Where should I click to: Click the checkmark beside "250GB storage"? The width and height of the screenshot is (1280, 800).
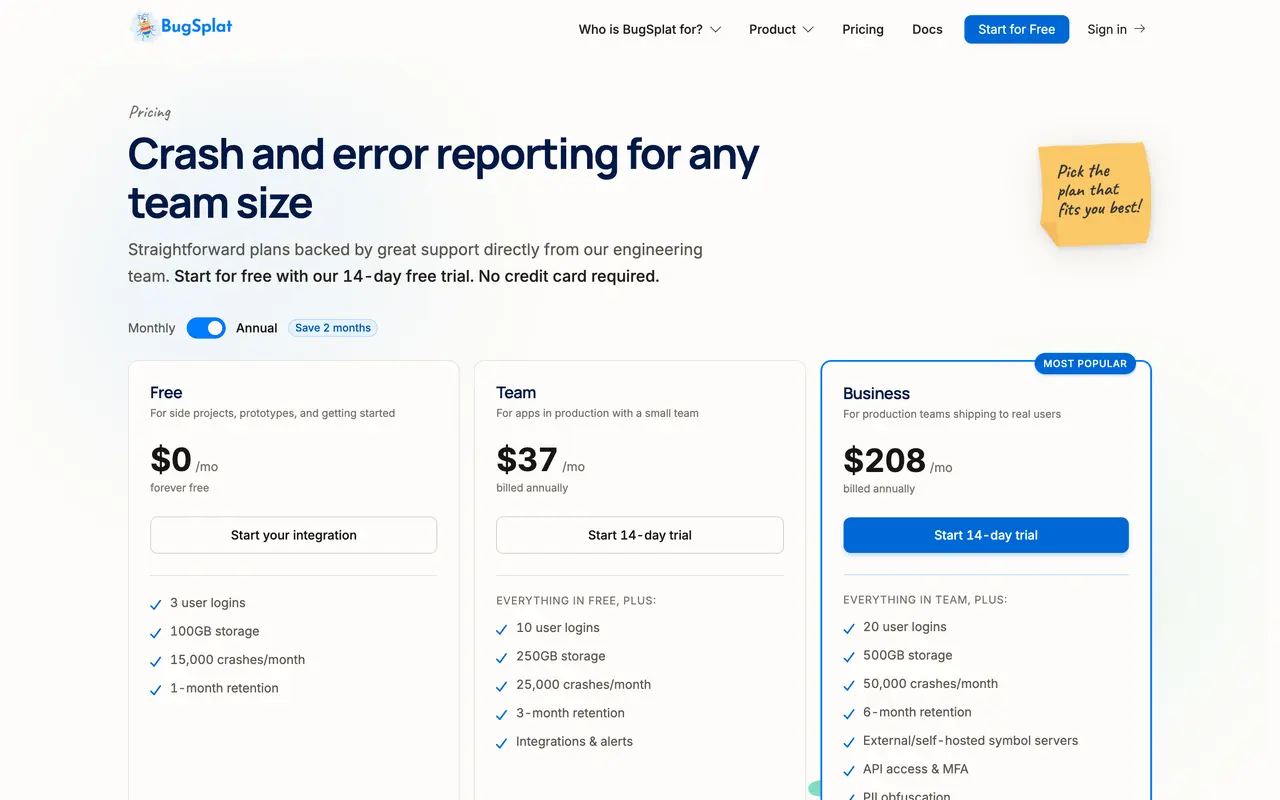pos(502,658)
